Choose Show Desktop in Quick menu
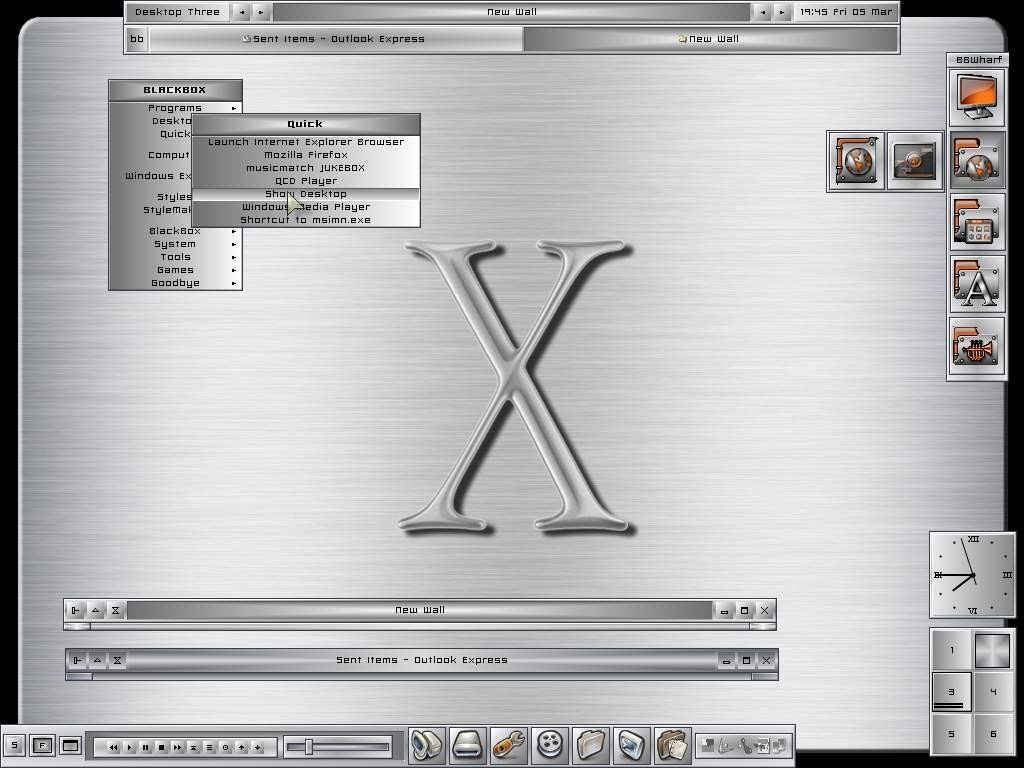Viewport: 1024px width, 768px height. tap(306, 194)
